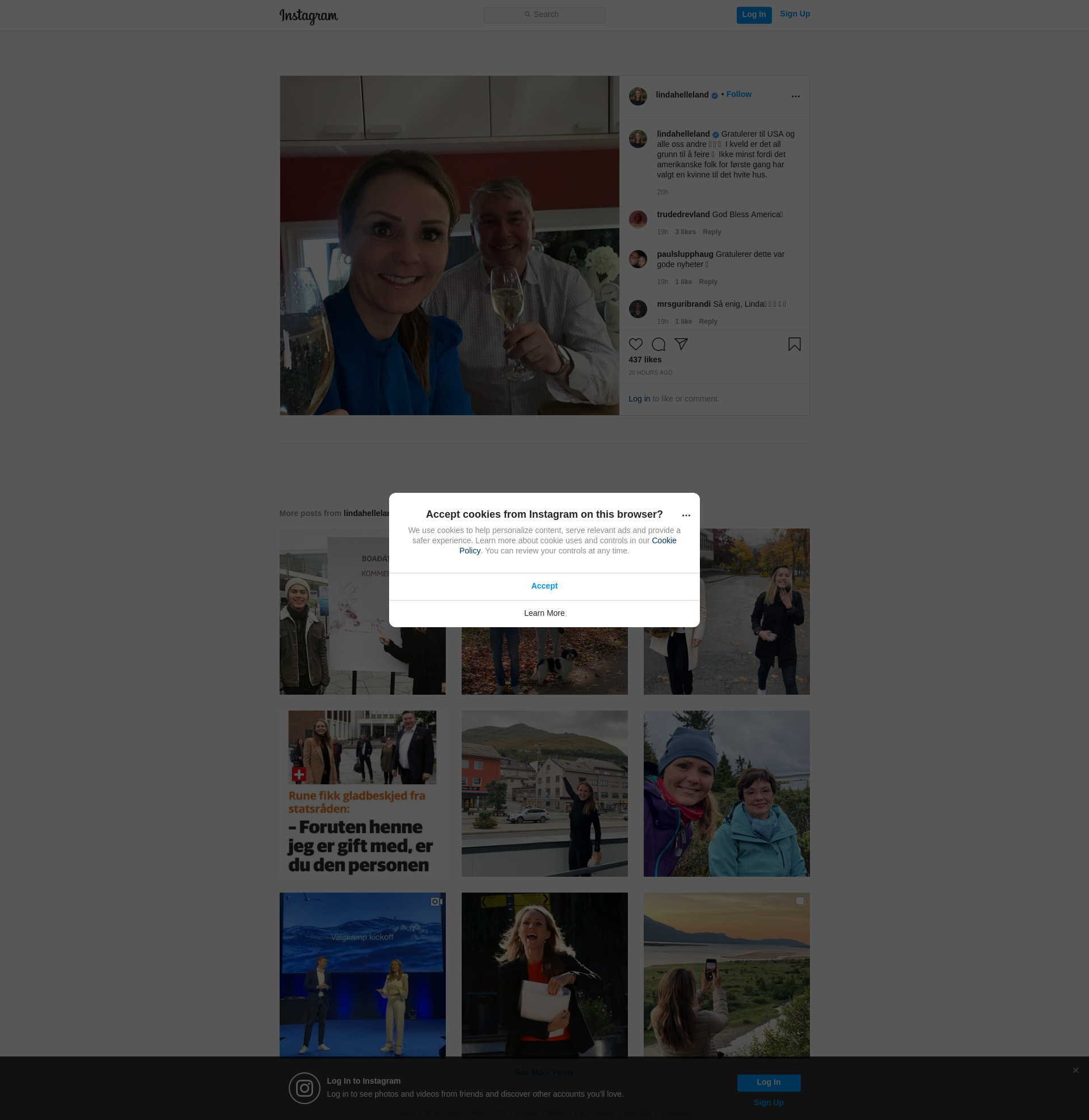Click See More Posts link

click(544, 1072)
